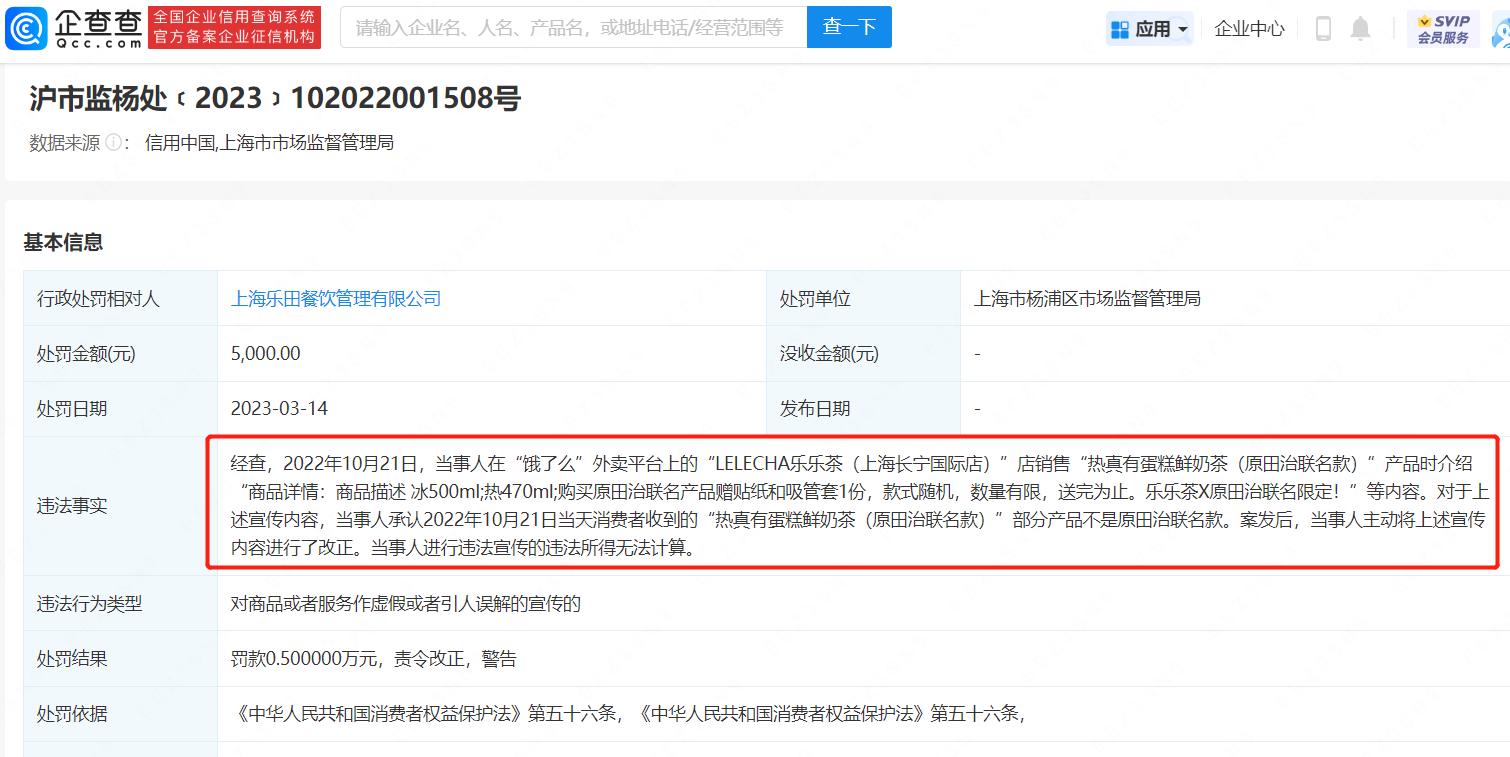Click the Qcc.com logo icon
Image resolution: width=1510 pixels, height=757 pixels.
[26, 28]
